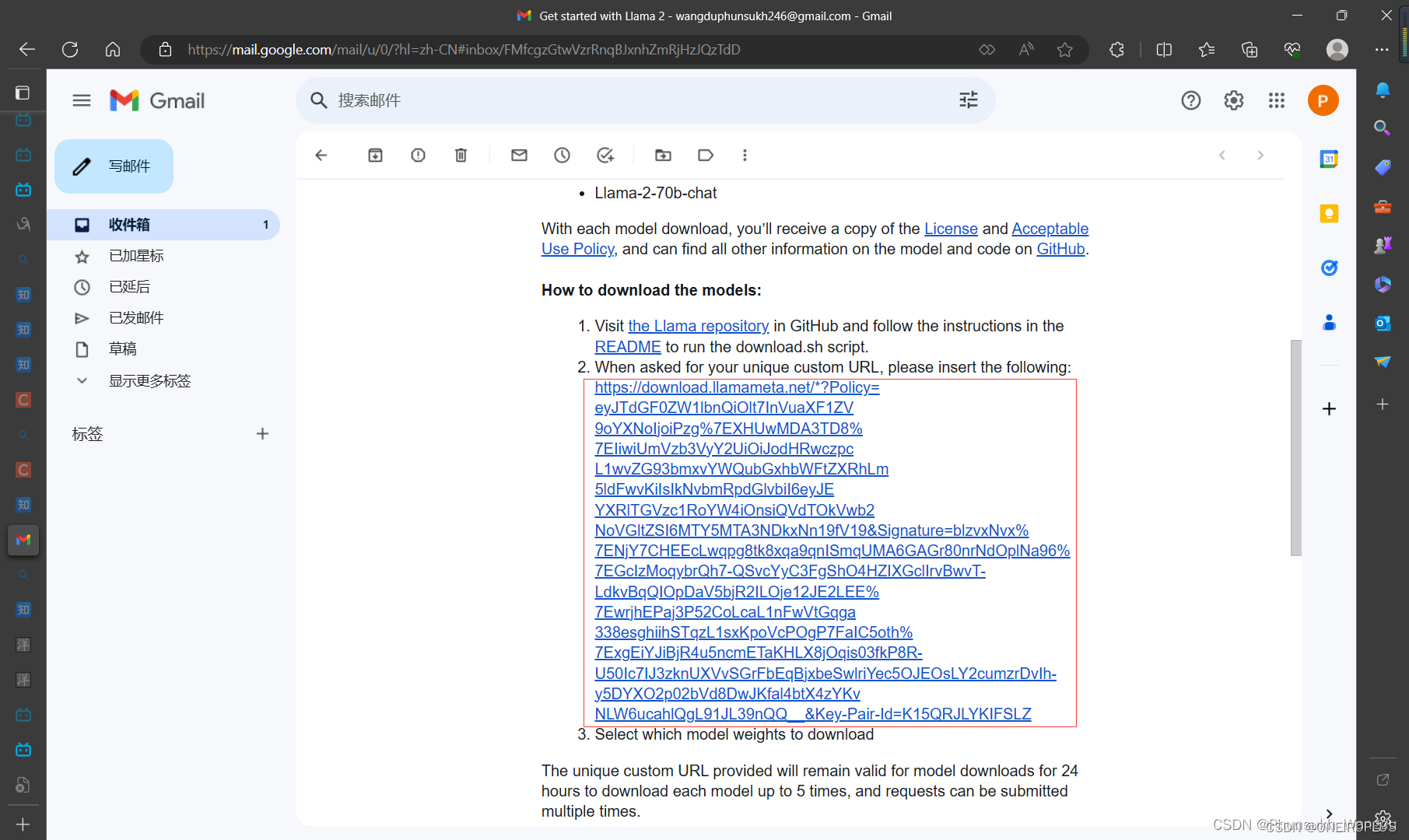Open Gmail support help icon
Screen dimensions: 1409x840
coord(1190,100)
